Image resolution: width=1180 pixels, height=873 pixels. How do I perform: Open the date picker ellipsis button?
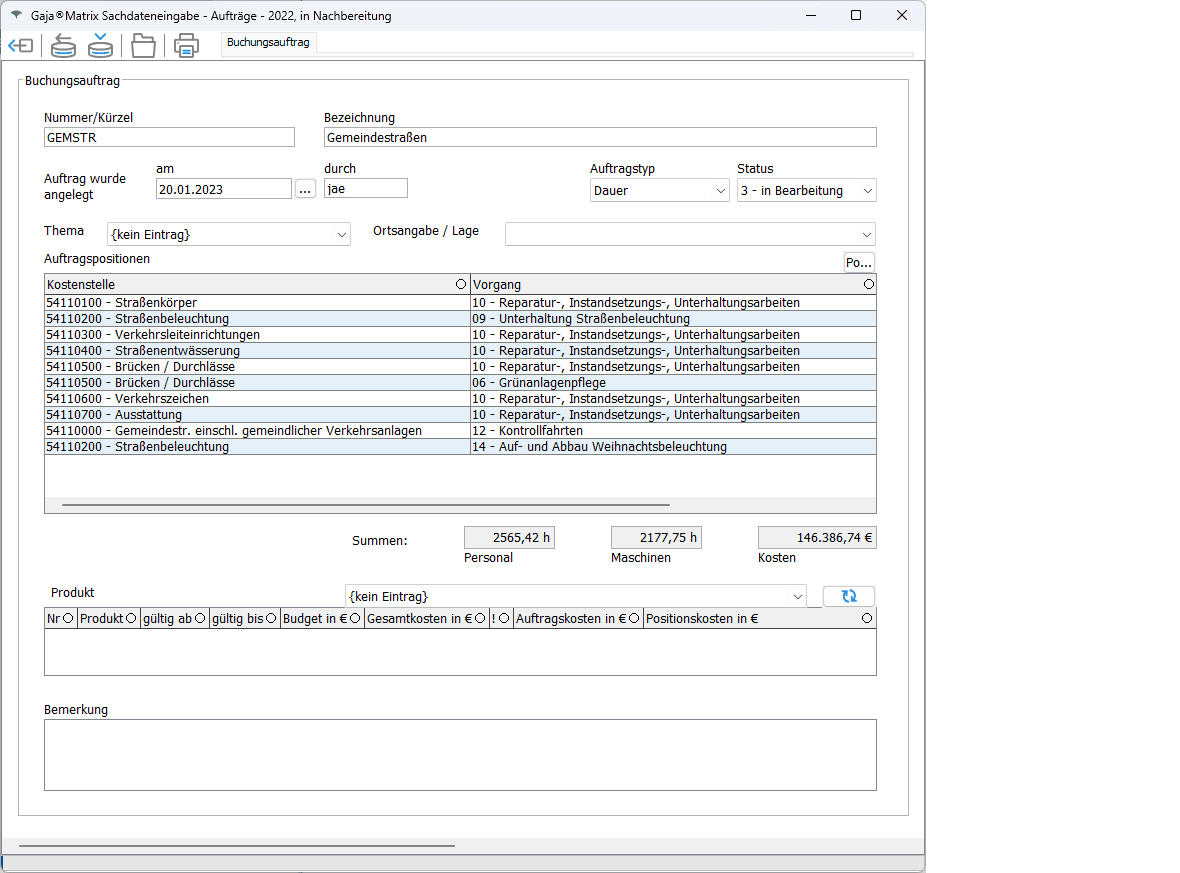coord(305,189)
